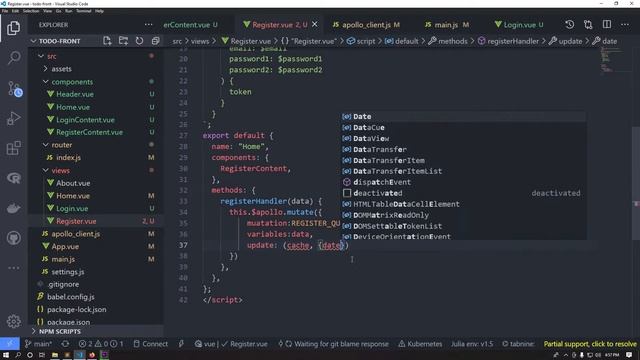Collapse the router folder
640x360 pixels.
point(62,145)
